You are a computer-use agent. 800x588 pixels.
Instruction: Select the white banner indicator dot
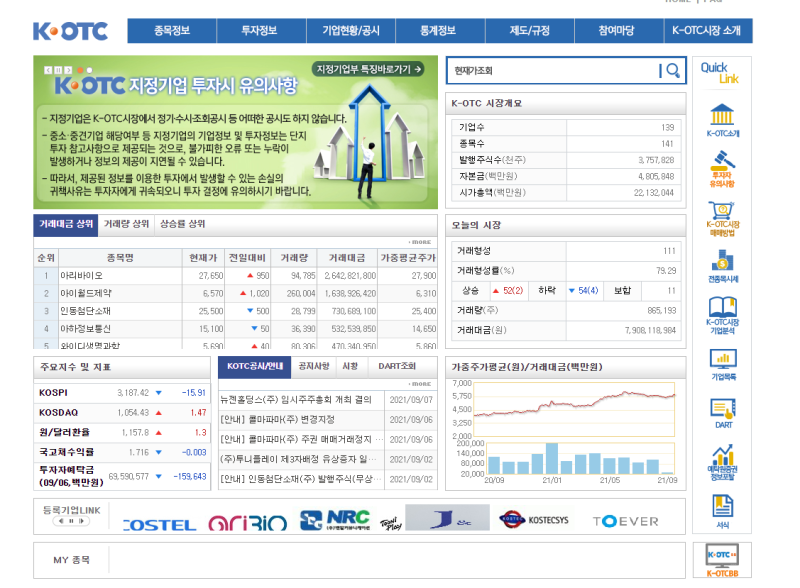89,70
